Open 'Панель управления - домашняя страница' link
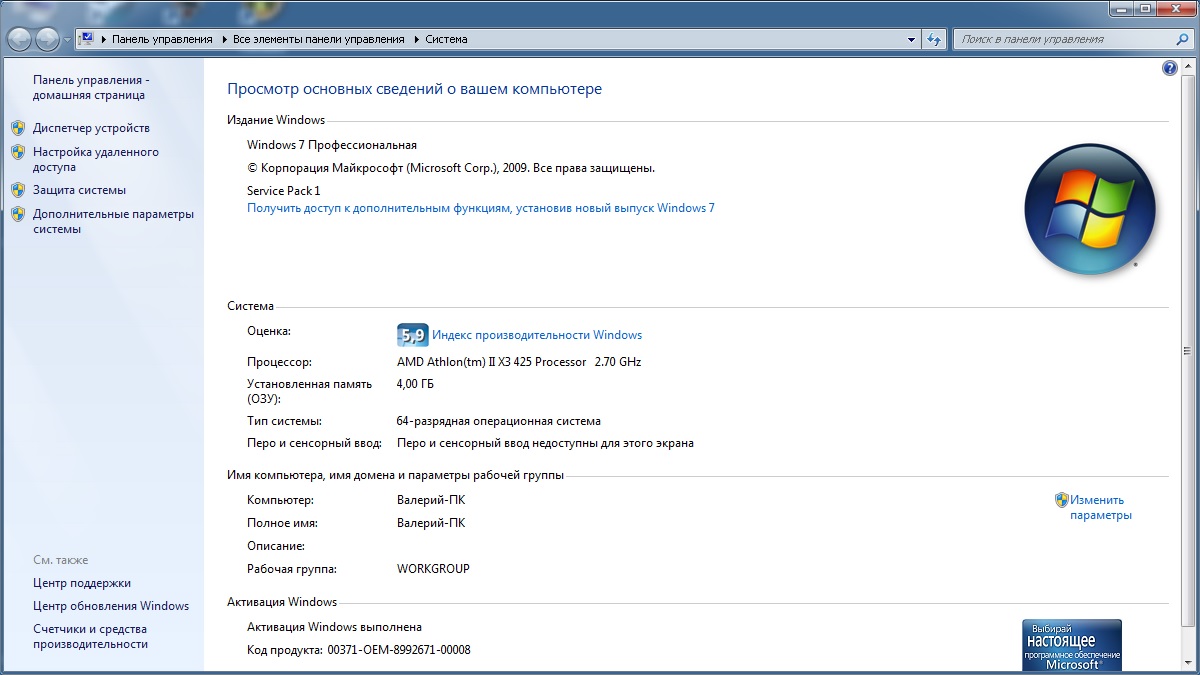 coord(90,87)
